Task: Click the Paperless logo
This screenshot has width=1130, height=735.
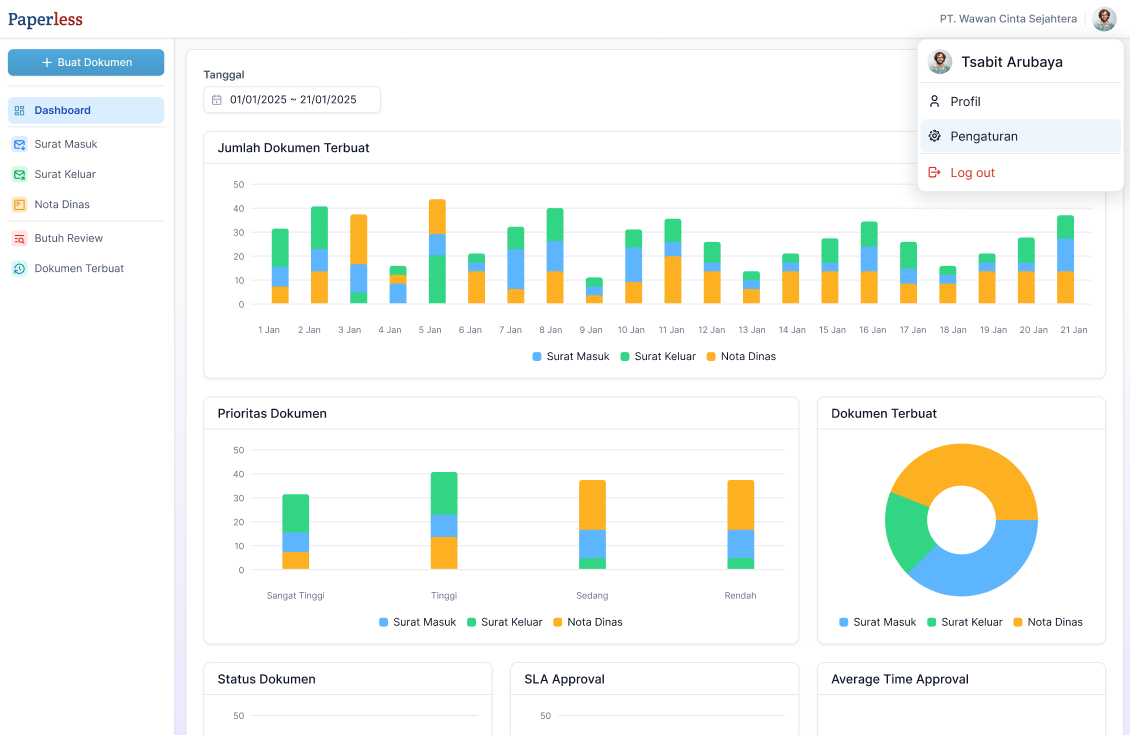Action: click(45, 19)
